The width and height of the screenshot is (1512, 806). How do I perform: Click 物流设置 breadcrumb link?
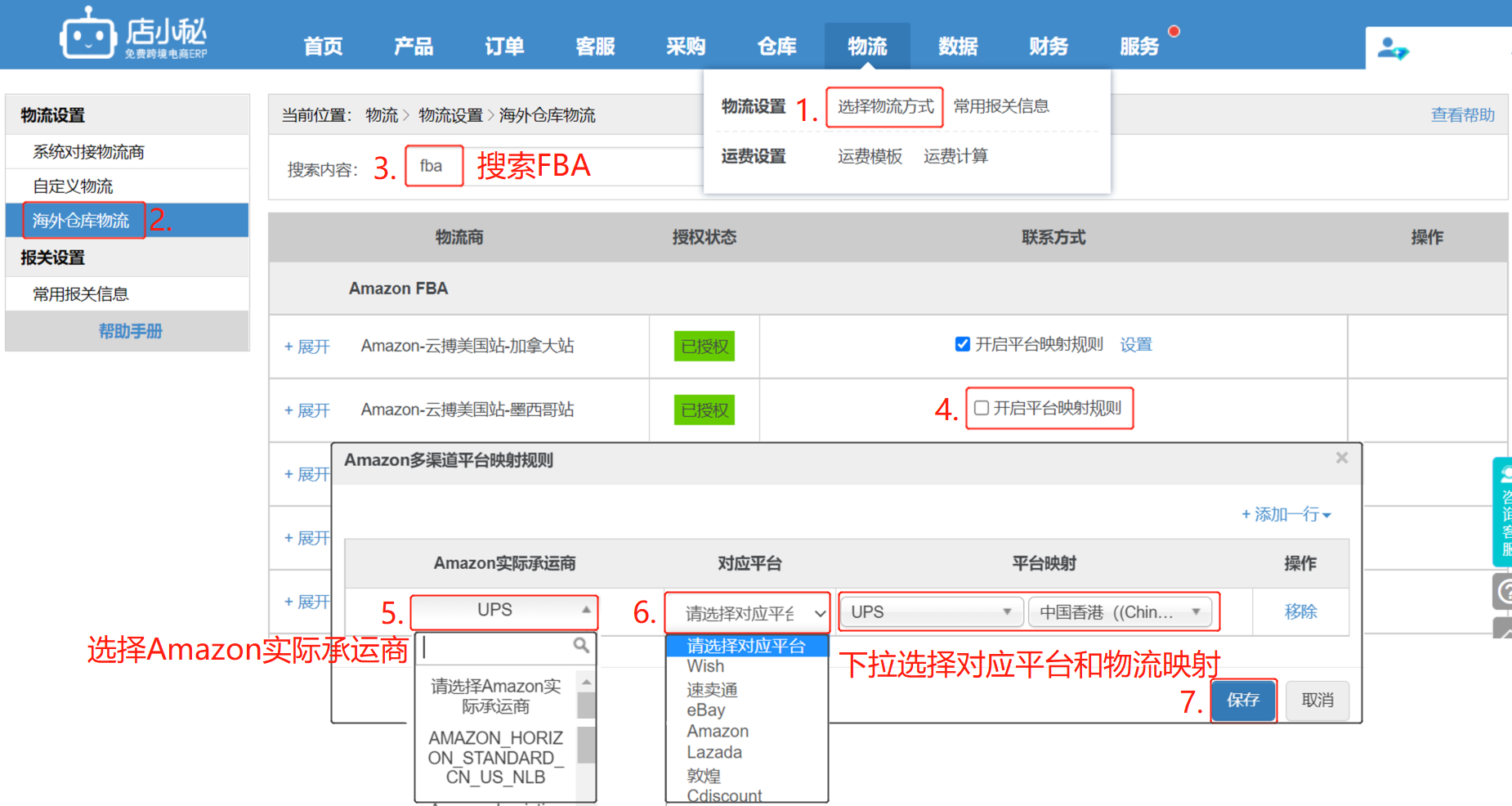pyautogui.click(x=450, y=115)
